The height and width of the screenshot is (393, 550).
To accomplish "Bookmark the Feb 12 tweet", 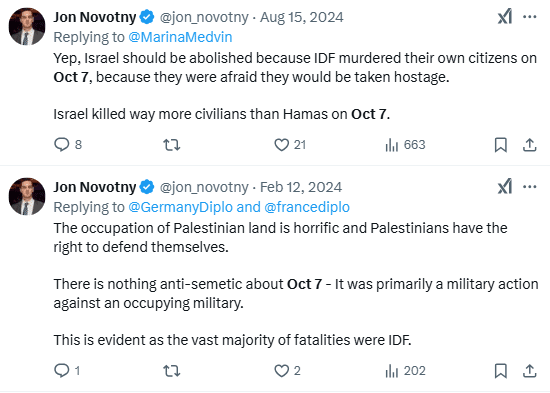I will (501, 371).
